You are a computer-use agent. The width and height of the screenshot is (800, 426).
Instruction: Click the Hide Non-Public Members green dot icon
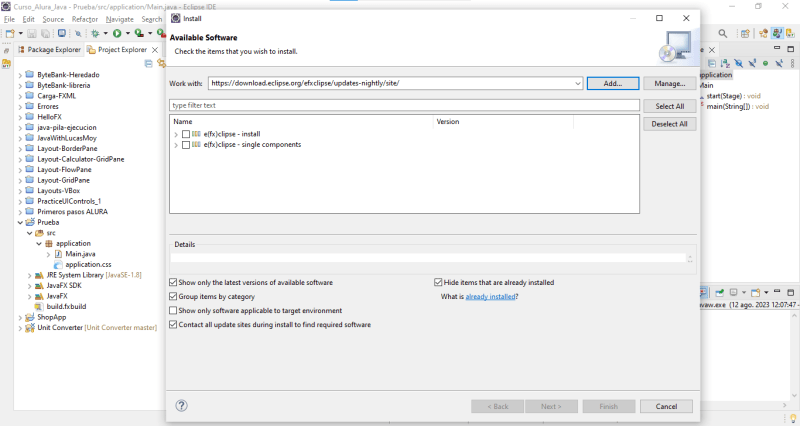click(765, 64)
